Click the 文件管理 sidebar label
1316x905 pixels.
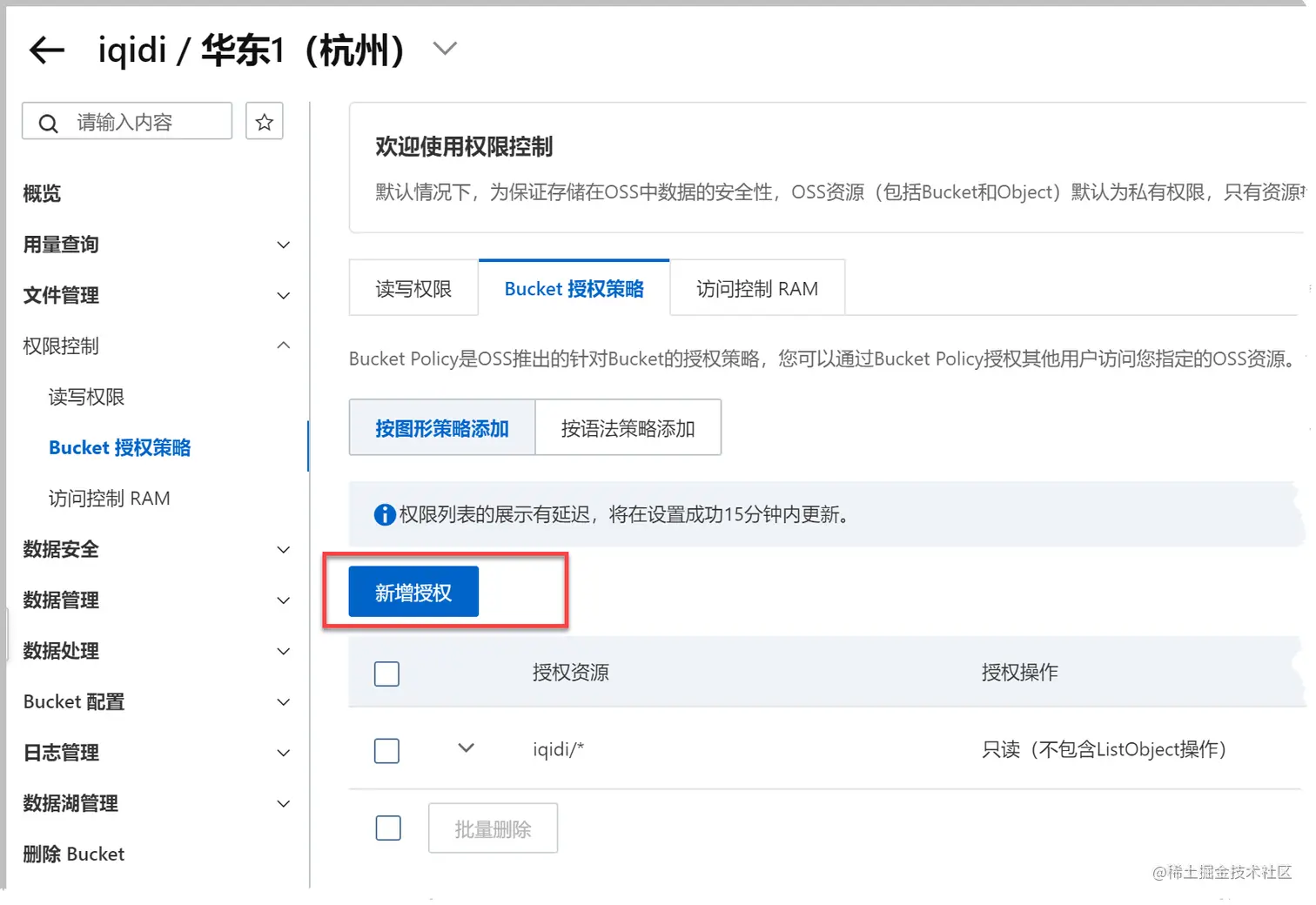tap(61, 295)
